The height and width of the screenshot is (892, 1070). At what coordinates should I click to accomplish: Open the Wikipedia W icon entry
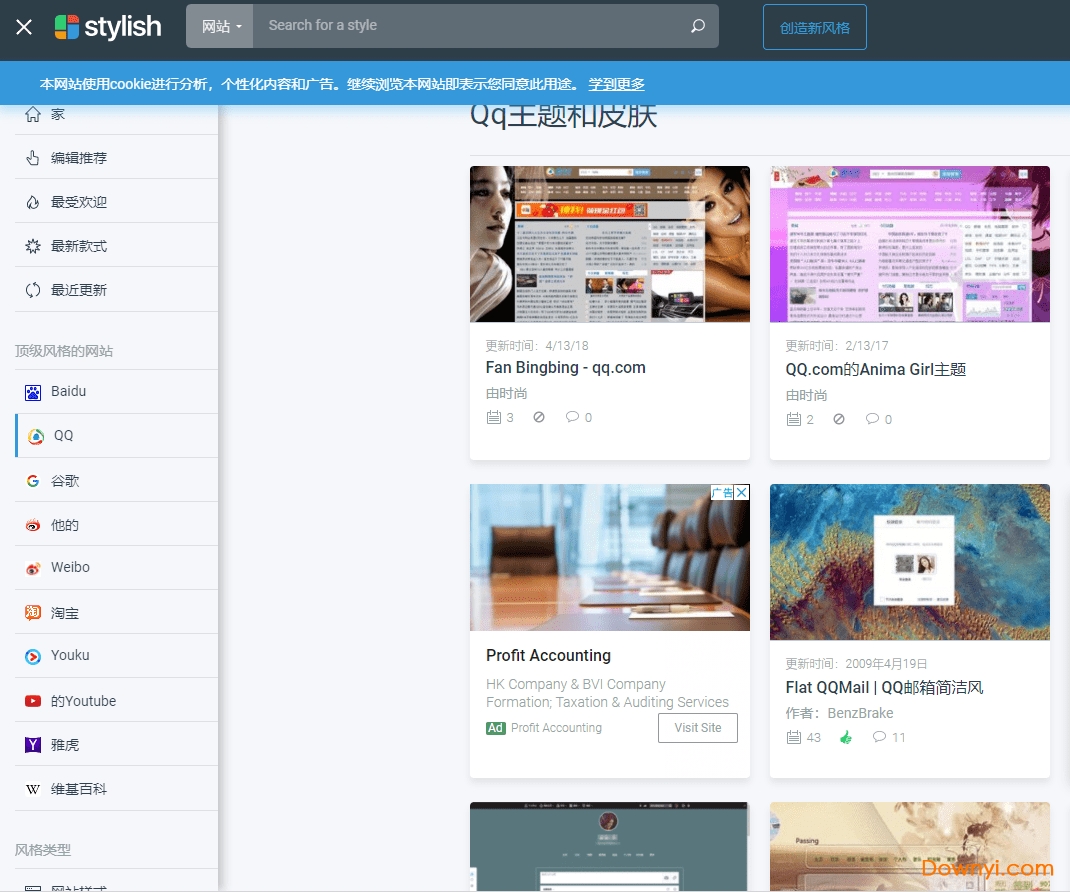33,789
